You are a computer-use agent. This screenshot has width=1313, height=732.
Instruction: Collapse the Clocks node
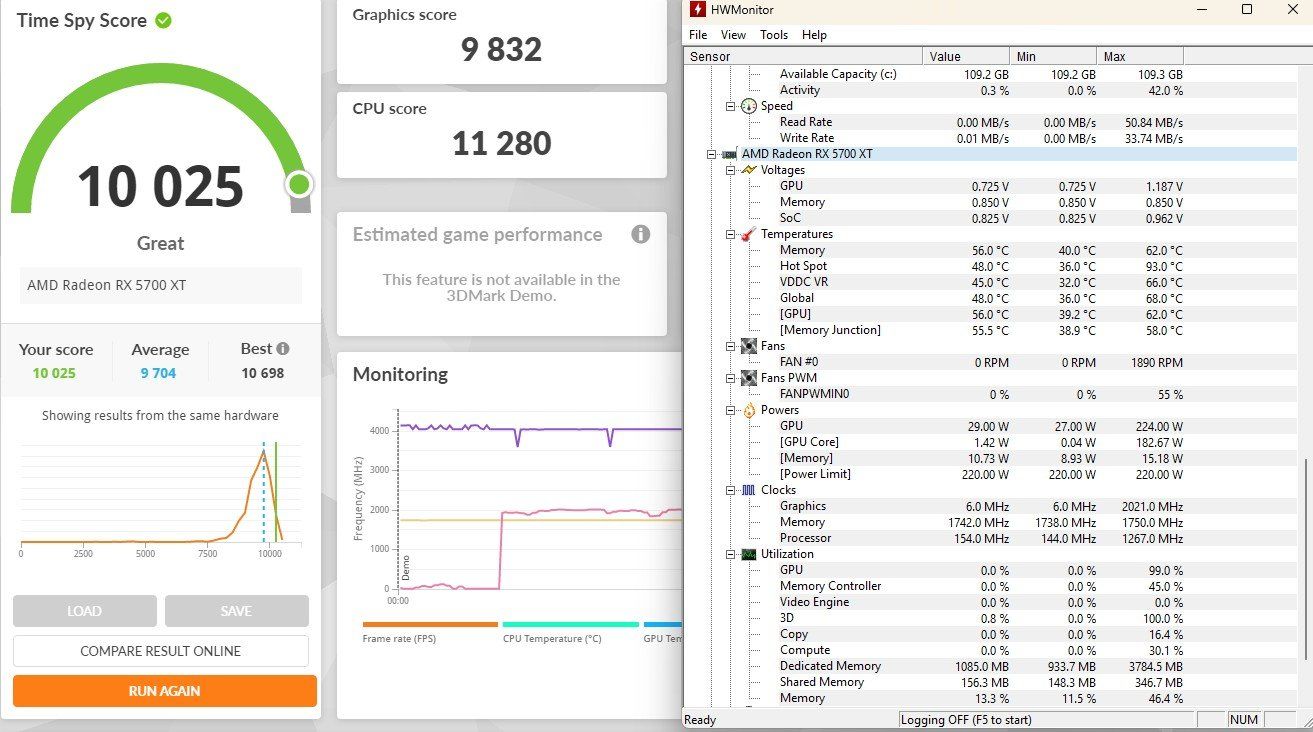tap(731, 490)
